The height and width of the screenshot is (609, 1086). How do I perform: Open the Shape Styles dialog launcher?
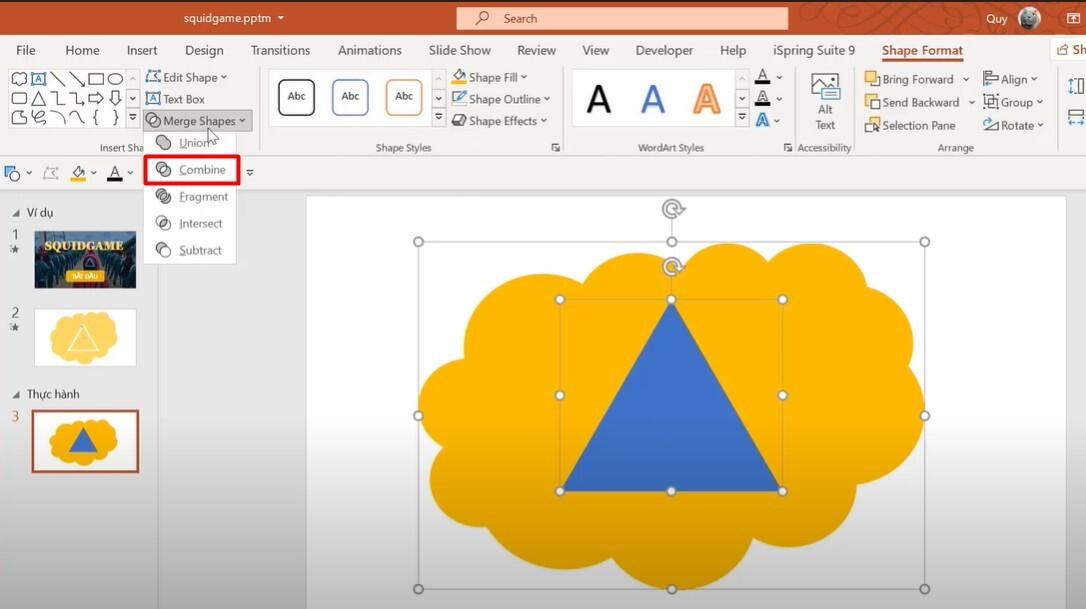(x=556, y=147)
